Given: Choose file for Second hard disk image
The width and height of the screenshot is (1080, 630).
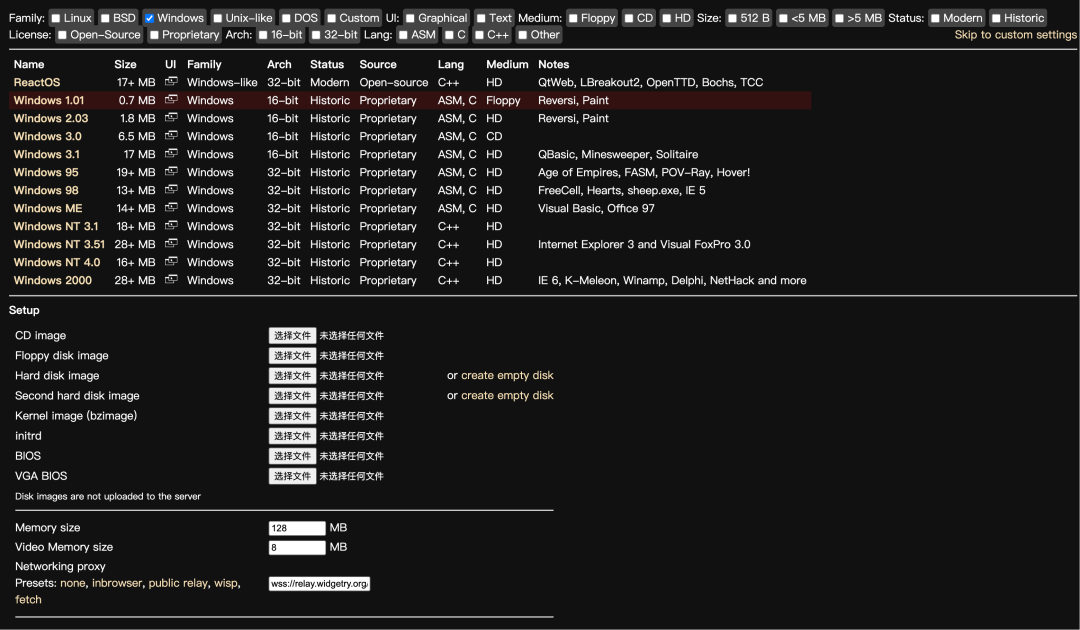Looking at the screenshot, I should click(292, 395).
